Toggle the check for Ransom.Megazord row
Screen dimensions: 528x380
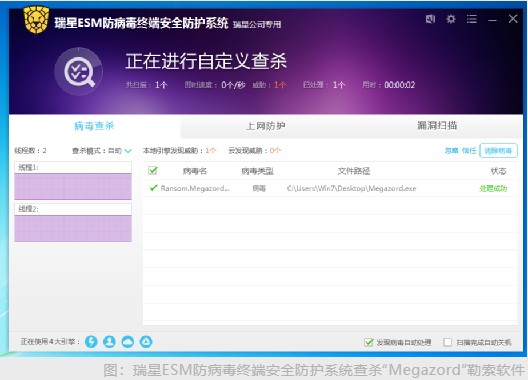[154, 188]
